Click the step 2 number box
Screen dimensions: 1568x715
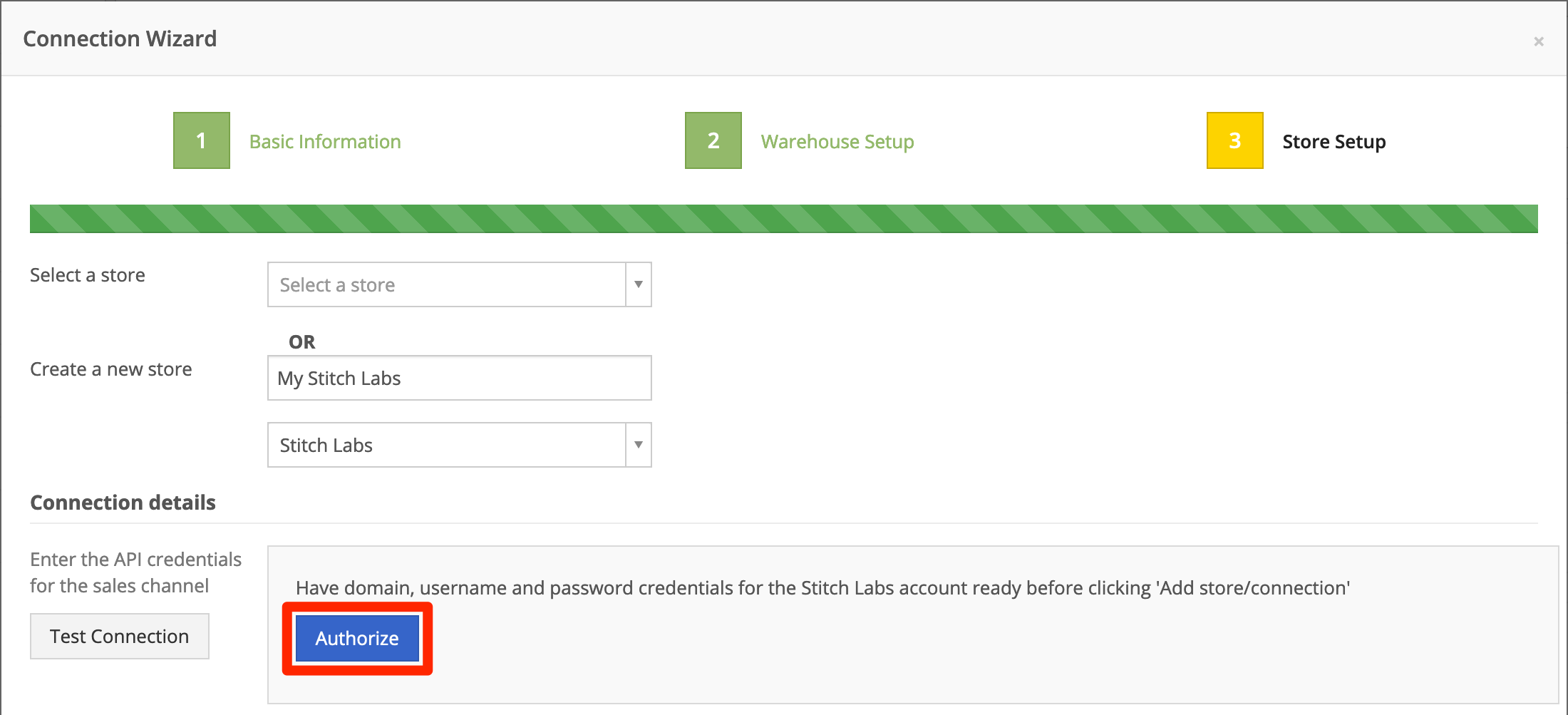tap(713, 140)
